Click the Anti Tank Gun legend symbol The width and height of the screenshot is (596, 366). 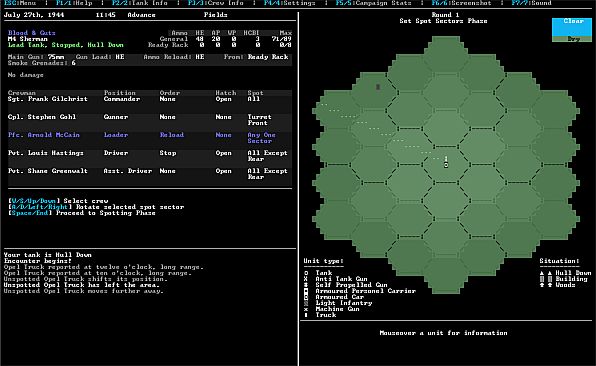306,279
